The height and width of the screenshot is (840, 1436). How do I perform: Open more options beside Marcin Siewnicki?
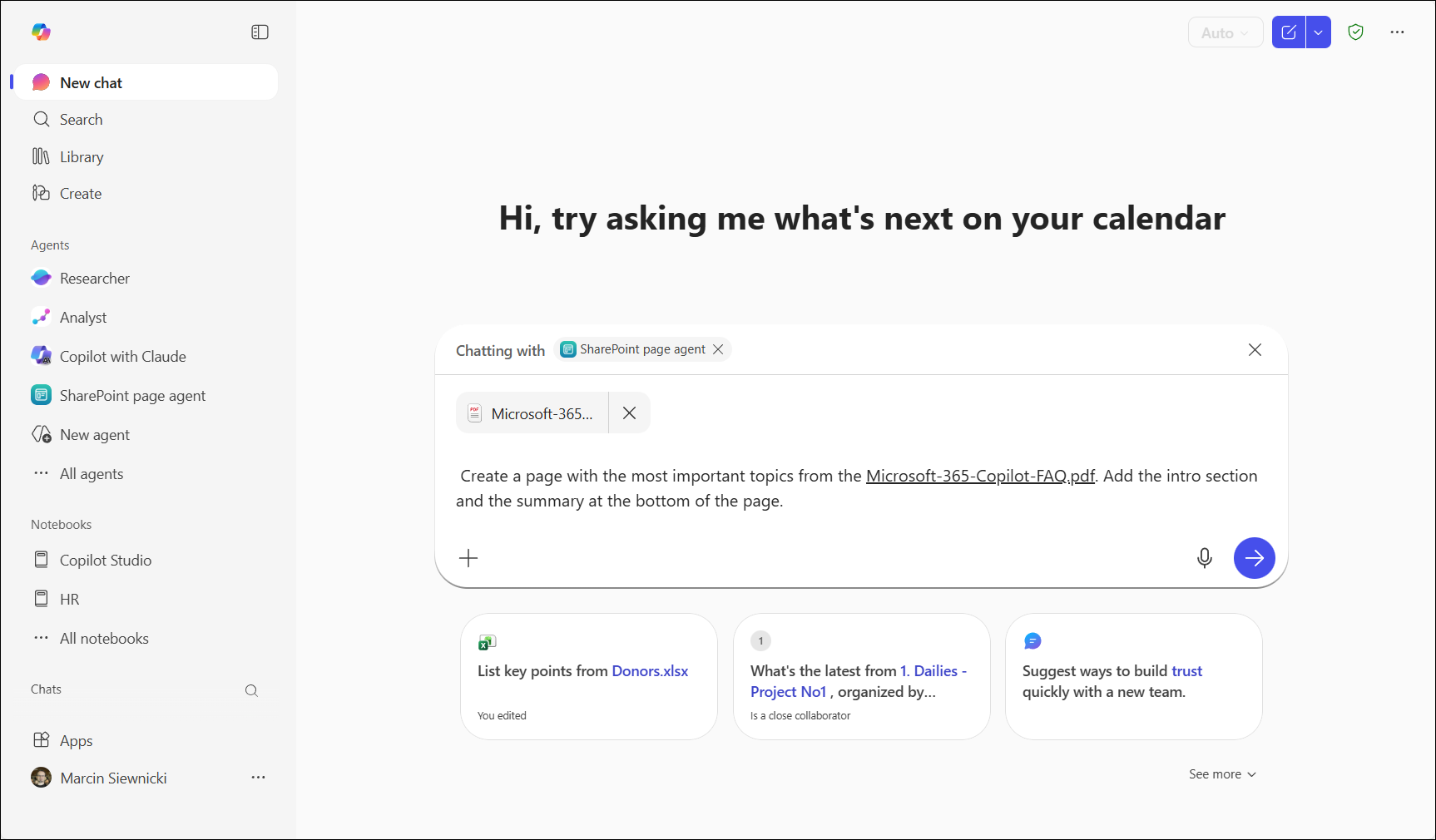click(x=258, y=778)
